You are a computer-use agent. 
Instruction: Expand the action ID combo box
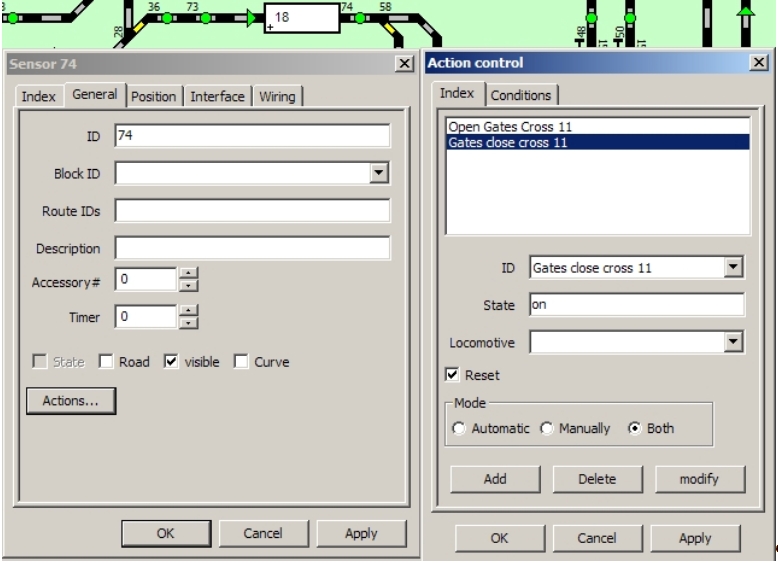[x=735, y=267]
